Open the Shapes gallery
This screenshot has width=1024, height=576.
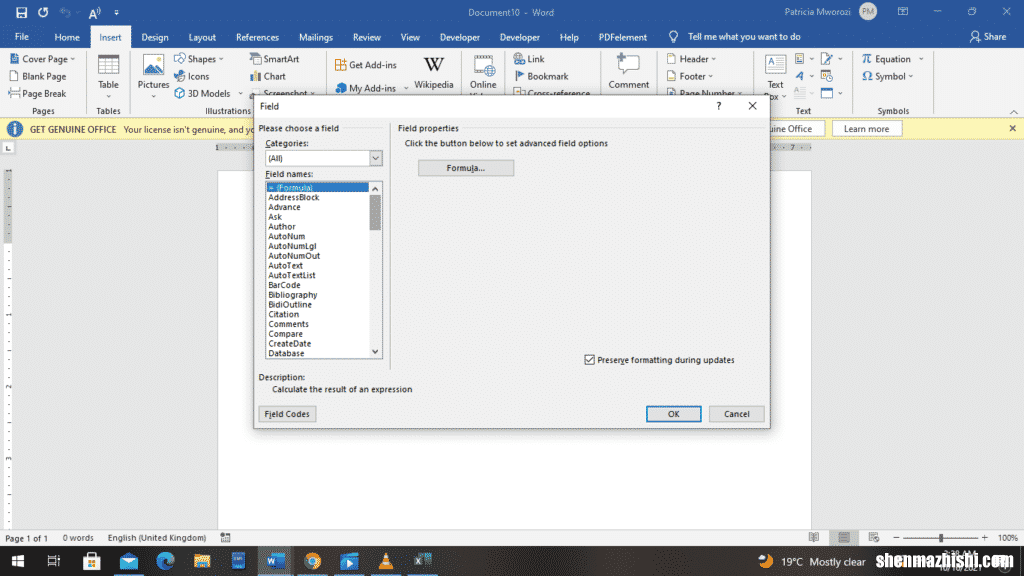tap(199, 59)
